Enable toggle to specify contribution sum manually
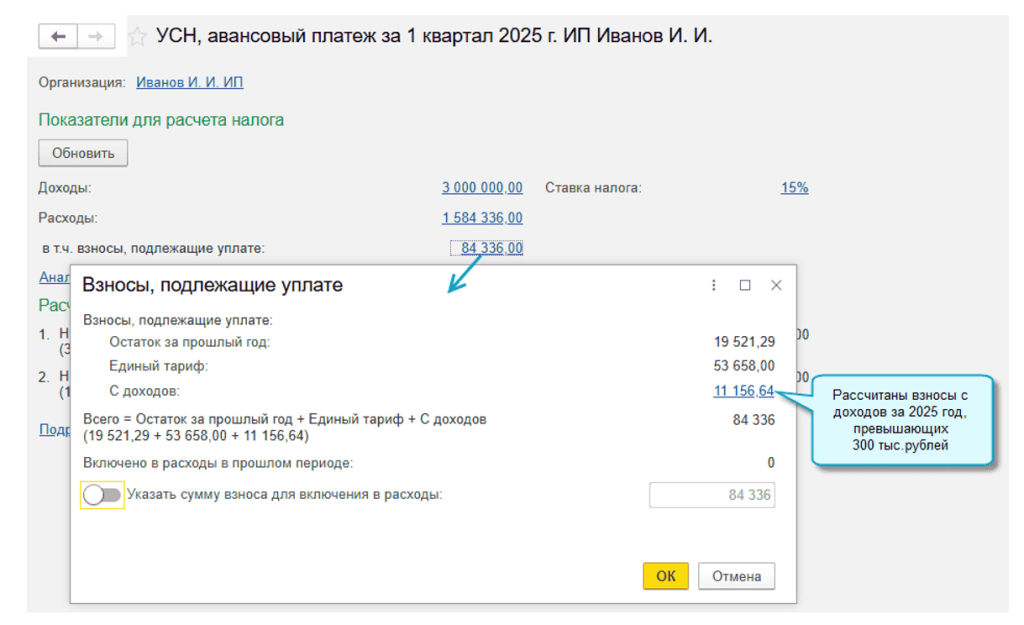Image resolution: width=1024 pixels, height=625 pixels. point(102,494)
